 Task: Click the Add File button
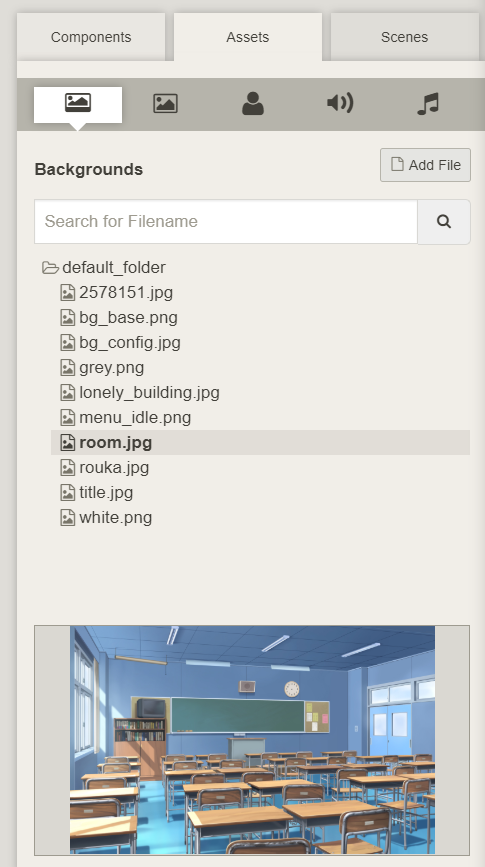[x=425, y=165]
